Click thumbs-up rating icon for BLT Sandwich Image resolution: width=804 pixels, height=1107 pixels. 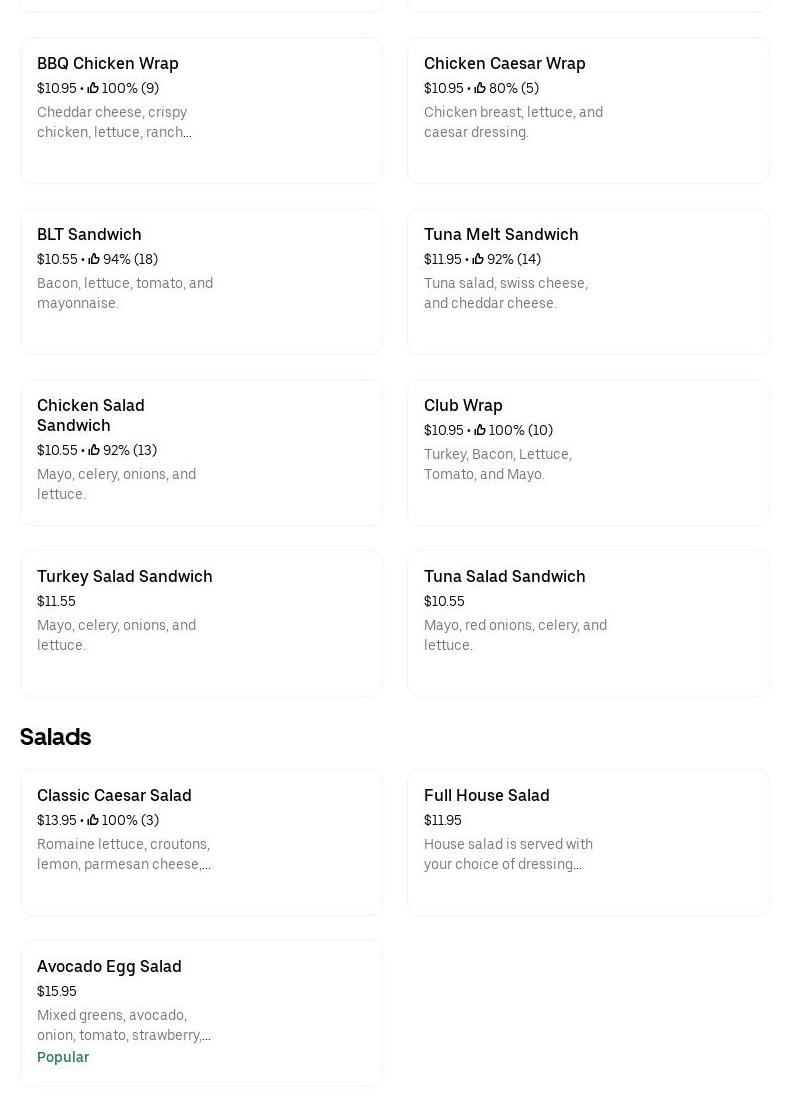[94, 259]
